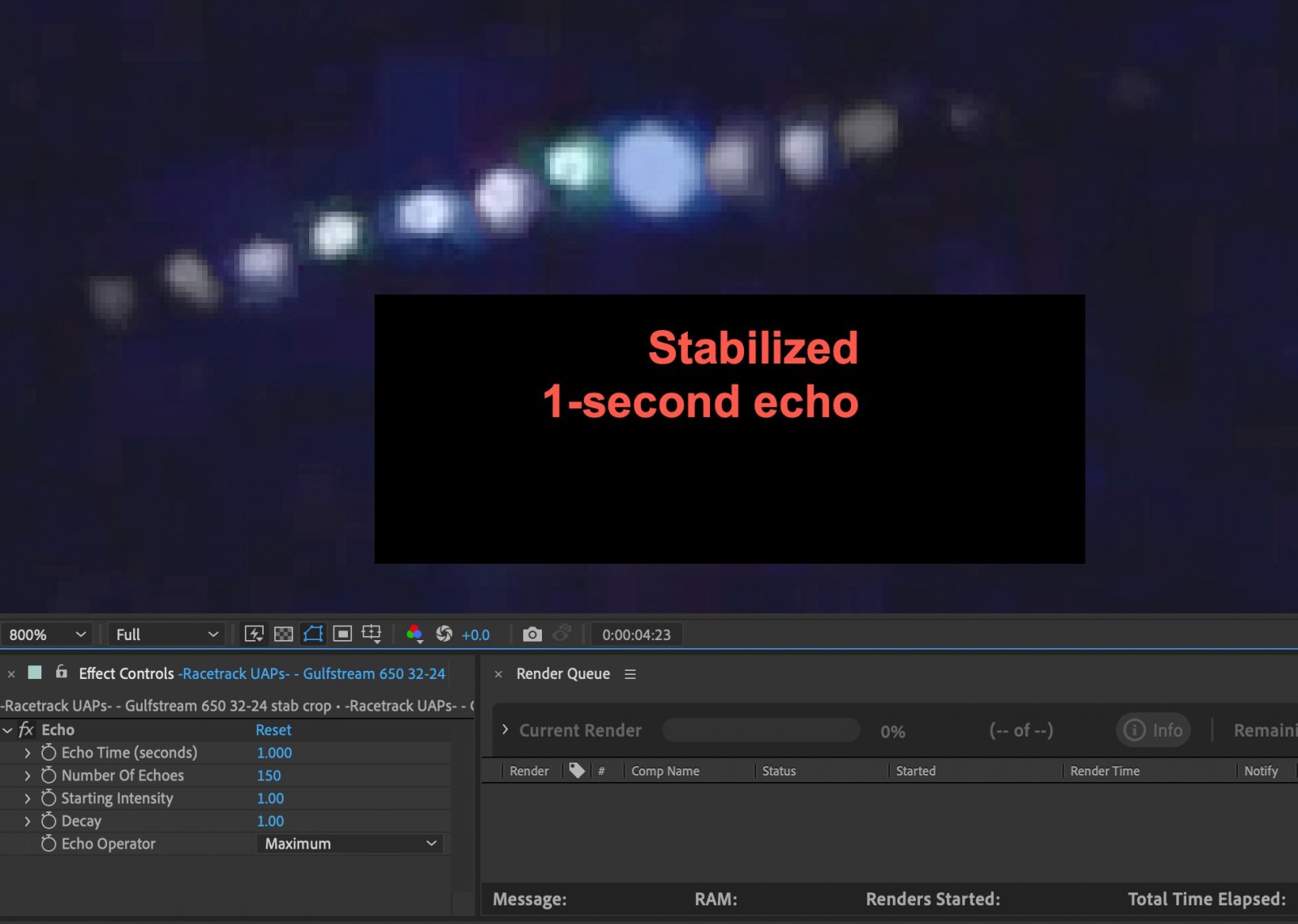Screen dimensions: 1298x924
Task: Toggle the Echo fx effect switch
Action: coord(27,730)
